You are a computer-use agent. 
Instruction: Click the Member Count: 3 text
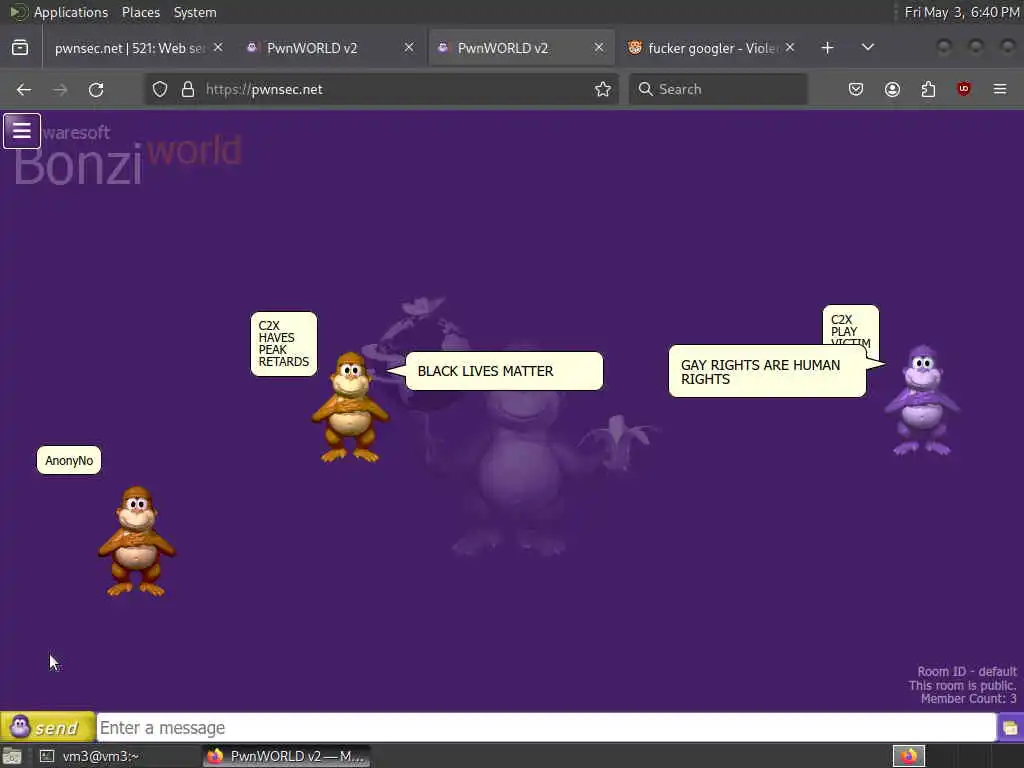[968, 699]
